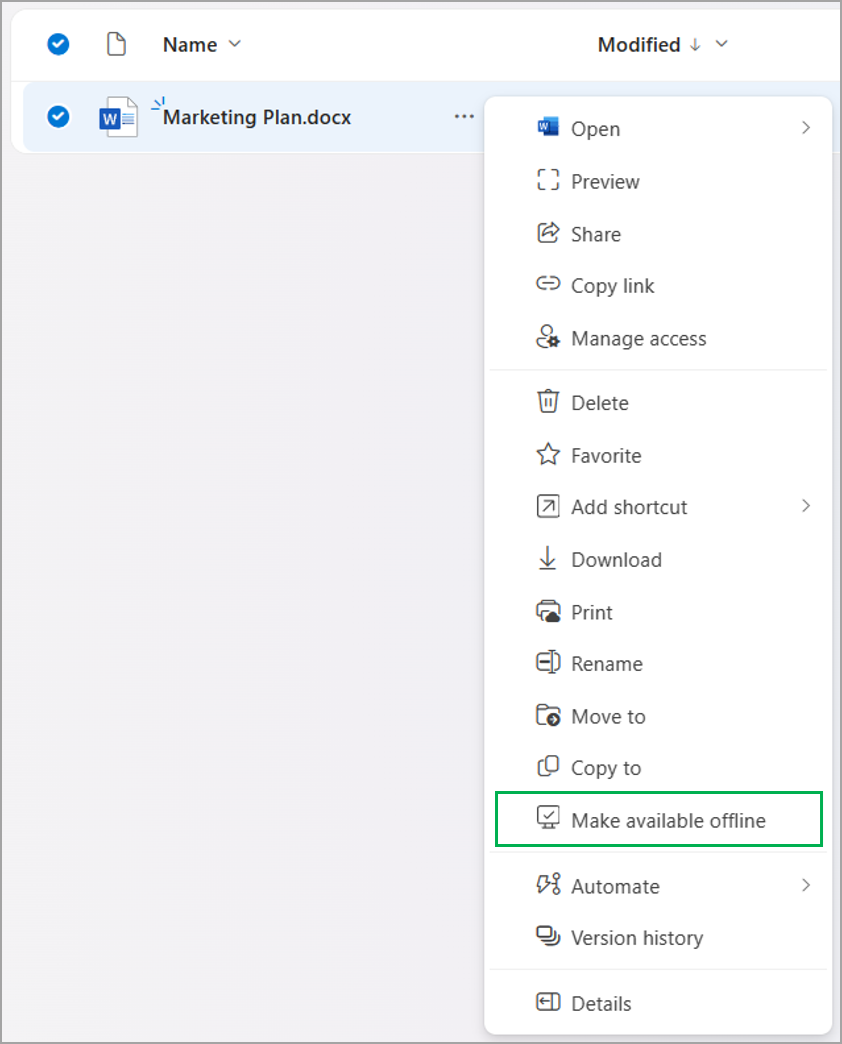Expand the Add shortcut submenu chevron
This screenshot has width=842, height=1044.
[806, 506]
